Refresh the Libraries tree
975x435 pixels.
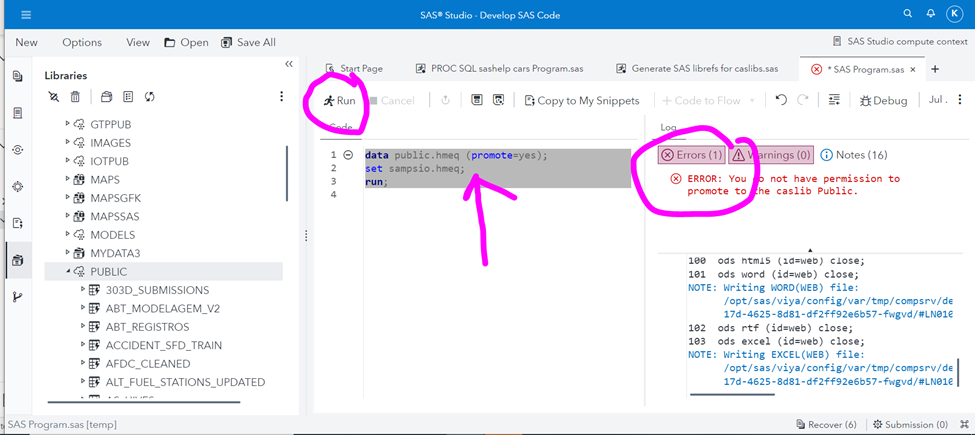tap(149, 96)
